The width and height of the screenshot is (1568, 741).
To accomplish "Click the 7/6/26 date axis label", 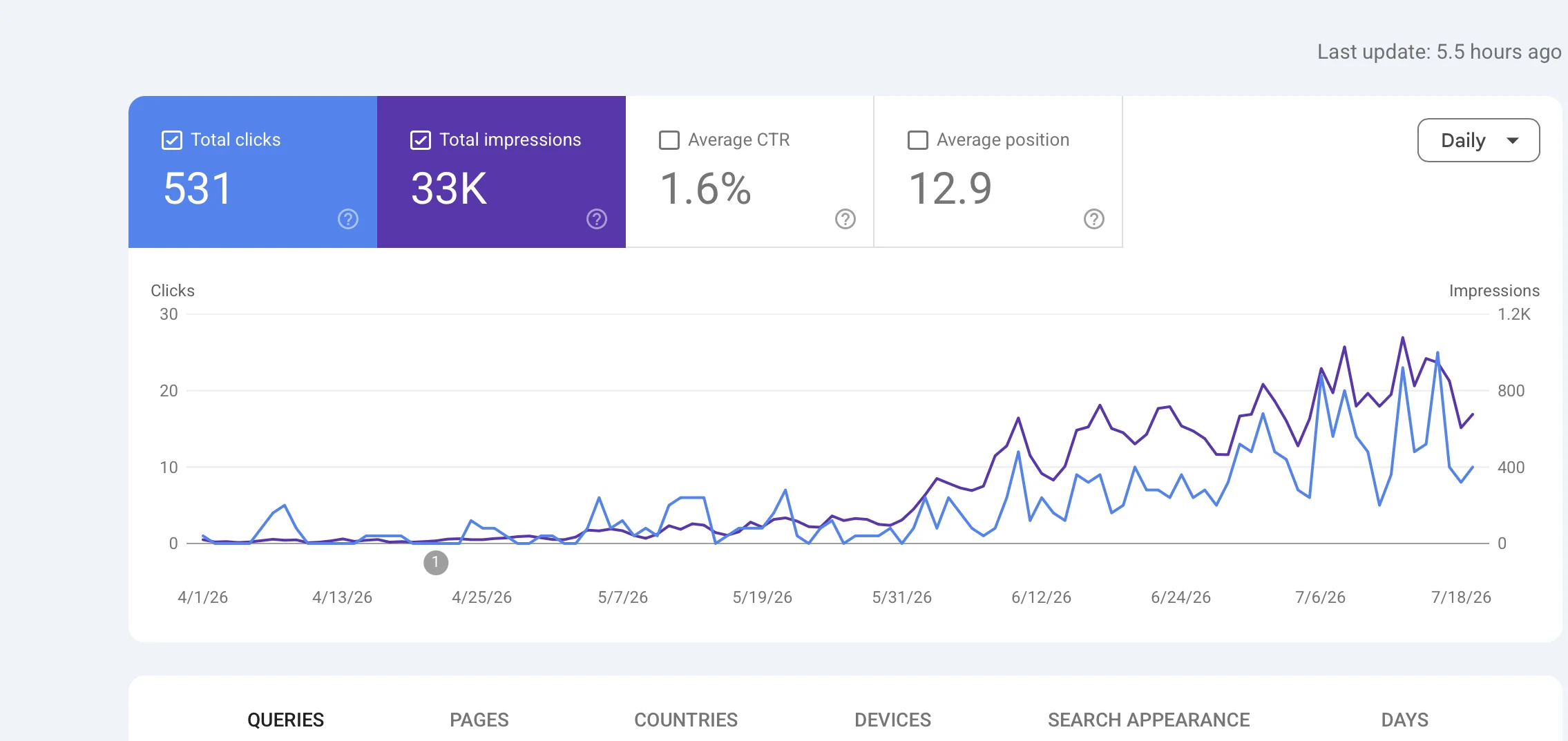I will coord(1320,597).
